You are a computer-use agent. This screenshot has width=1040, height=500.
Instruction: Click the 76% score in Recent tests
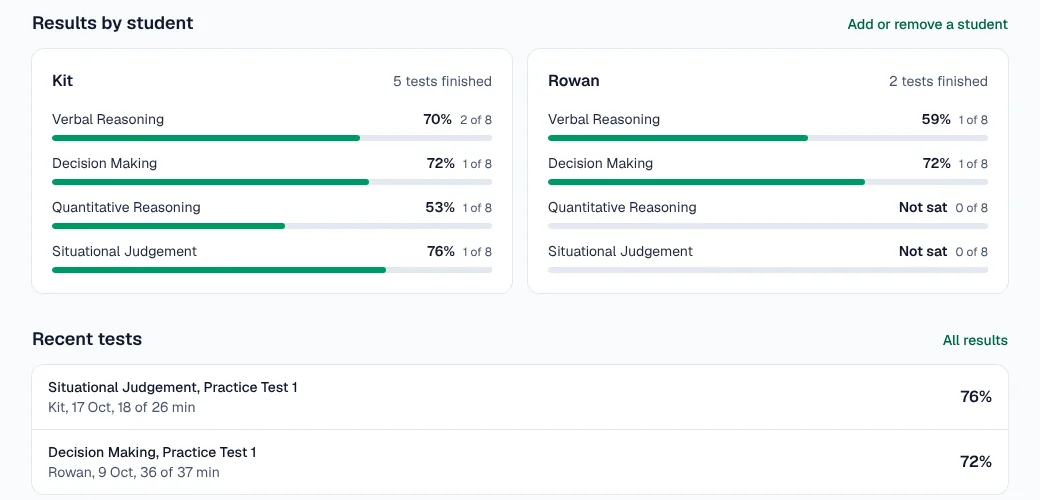coord(976,397)
